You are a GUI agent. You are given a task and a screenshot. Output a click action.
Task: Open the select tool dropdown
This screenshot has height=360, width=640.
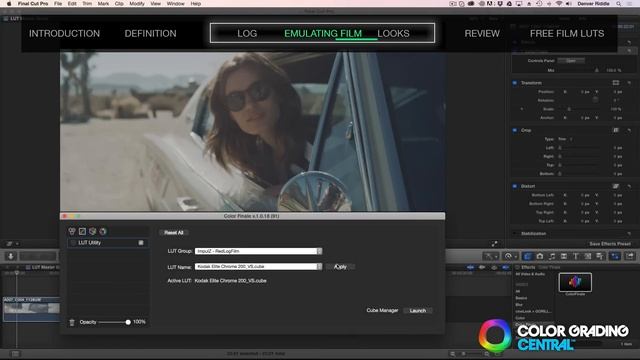click(x=490, y=256)
